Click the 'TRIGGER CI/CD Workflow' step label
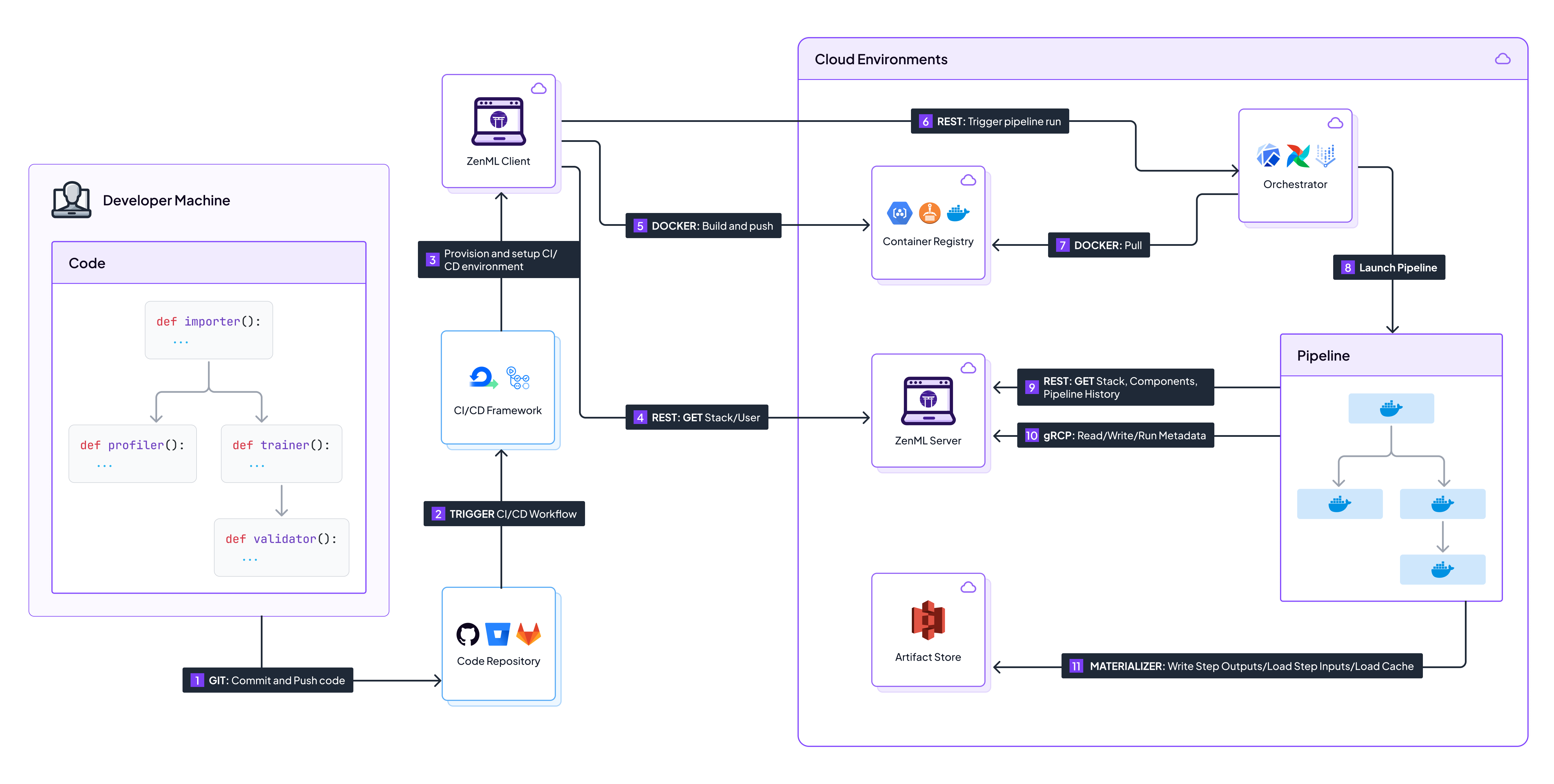 pos(504,514)
